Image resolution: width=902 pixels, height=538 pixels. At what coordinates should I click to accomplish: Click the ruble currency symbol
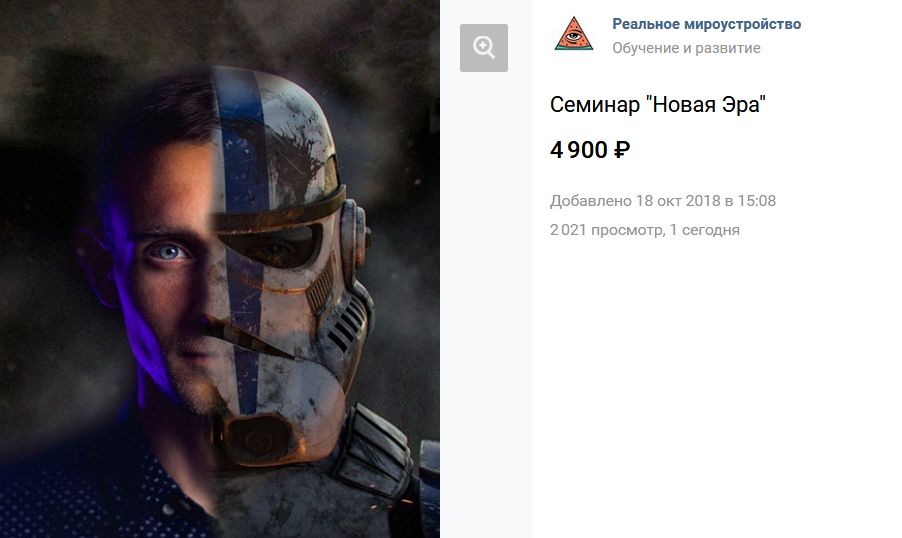(x=622, y=150)
